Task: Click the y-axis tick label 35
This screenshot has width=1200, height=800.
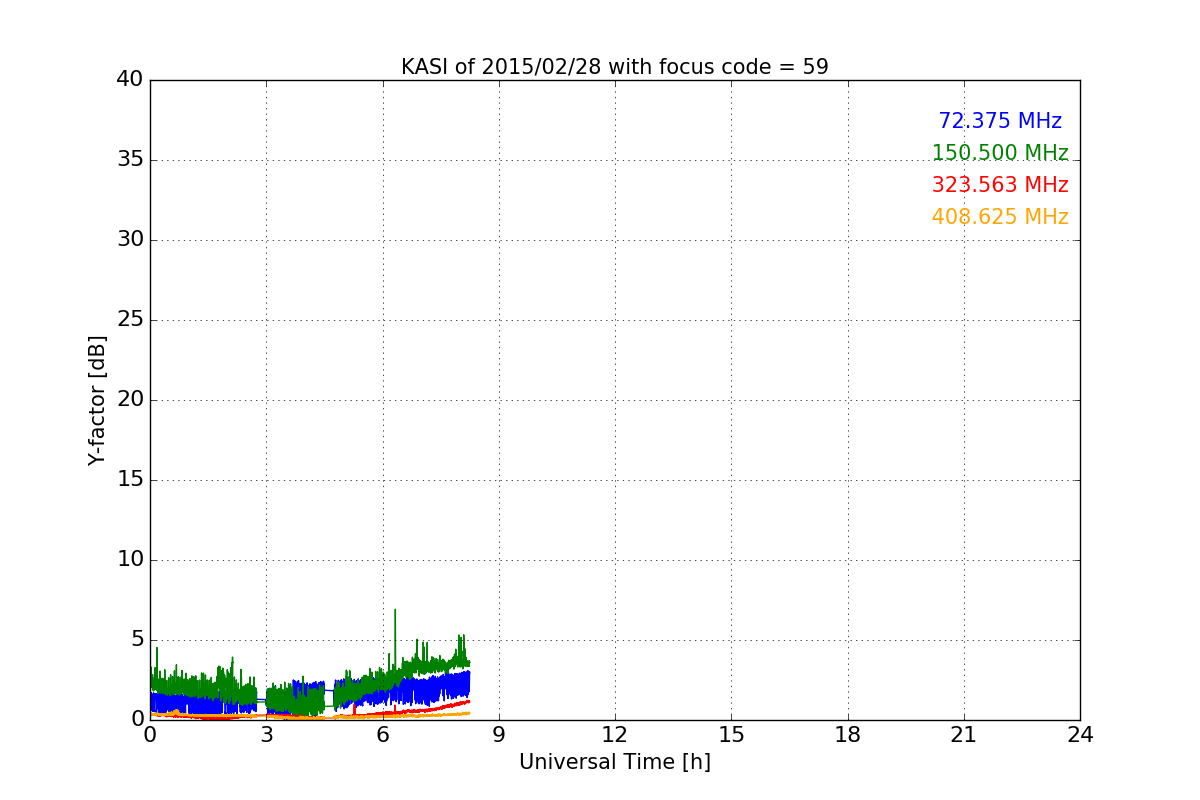Action: (130, 160)
